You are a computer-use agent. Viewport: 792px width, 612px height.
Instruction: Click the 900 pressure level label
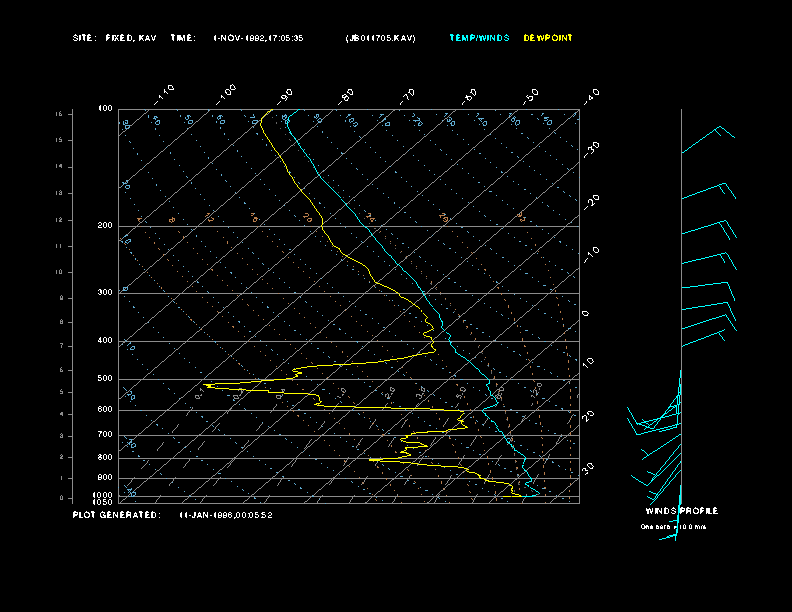(x=105, y=477)
